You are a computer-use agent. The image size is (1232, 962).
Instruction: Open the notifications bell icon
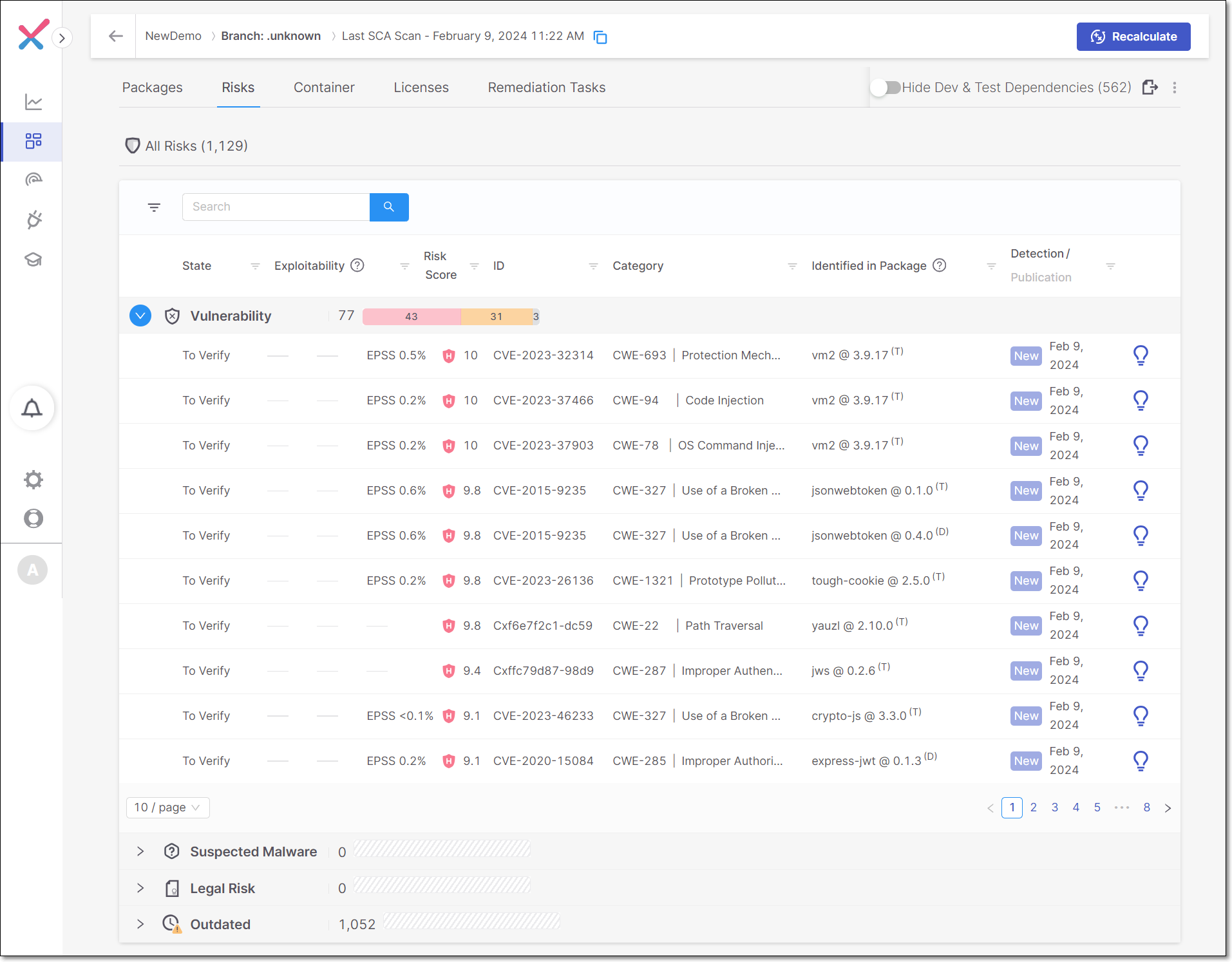pos(32,408)
